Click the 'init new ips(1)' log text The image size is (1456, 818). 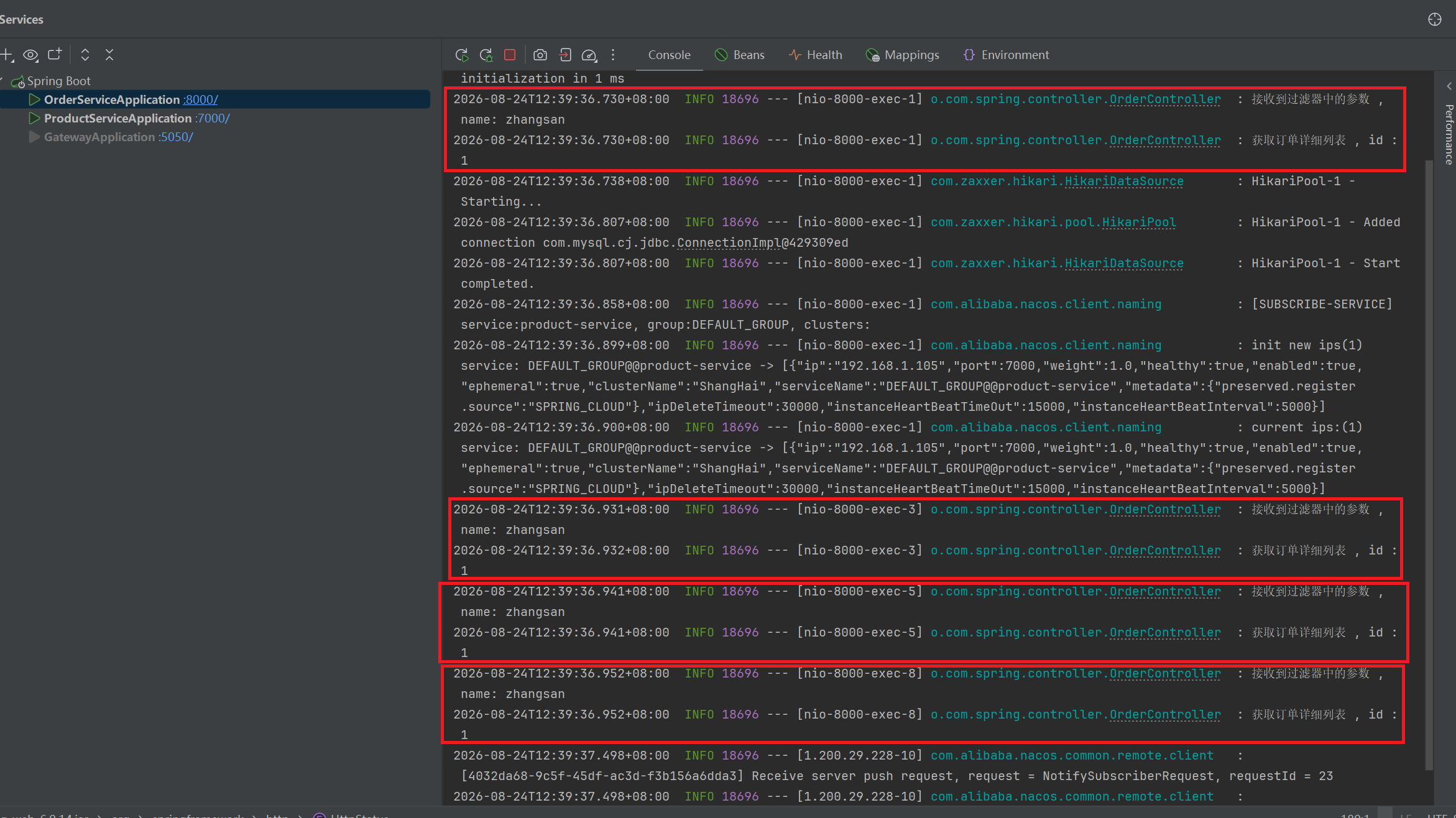pos(1307,346)
